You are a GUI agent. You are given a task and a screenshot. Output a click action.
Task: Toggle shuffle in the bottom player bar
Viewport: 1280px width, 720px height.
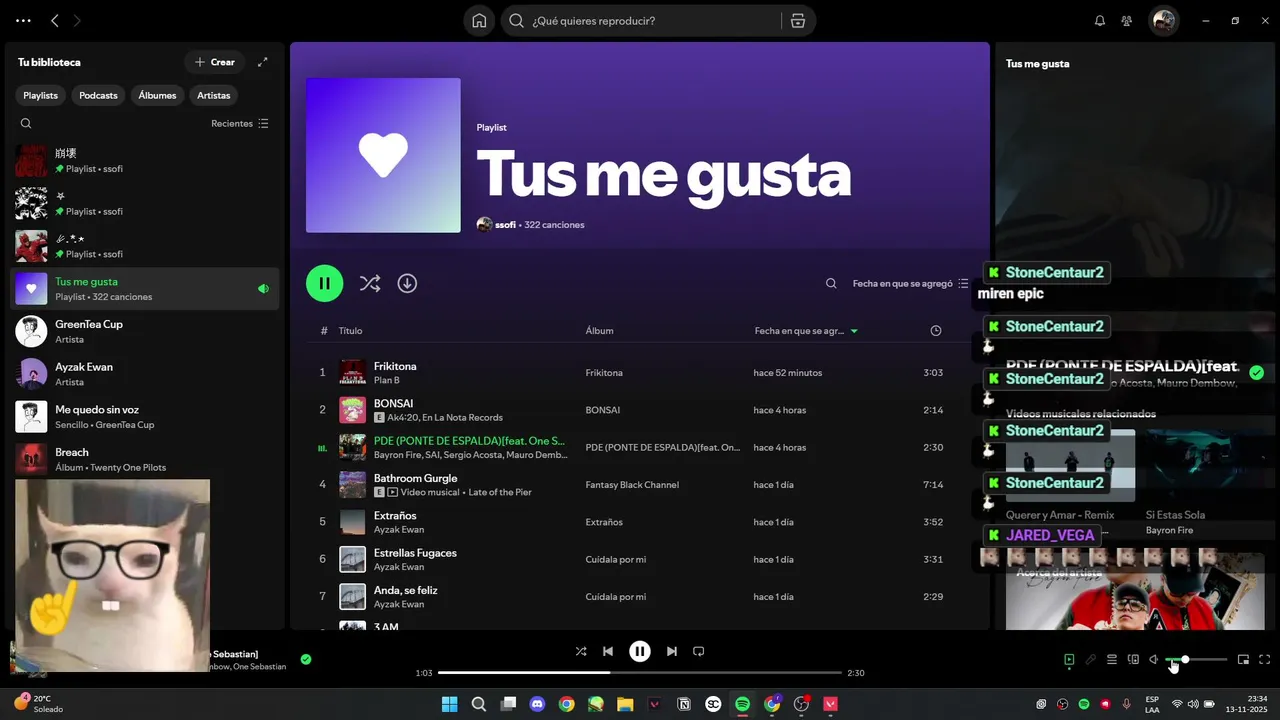coord(581,651)
